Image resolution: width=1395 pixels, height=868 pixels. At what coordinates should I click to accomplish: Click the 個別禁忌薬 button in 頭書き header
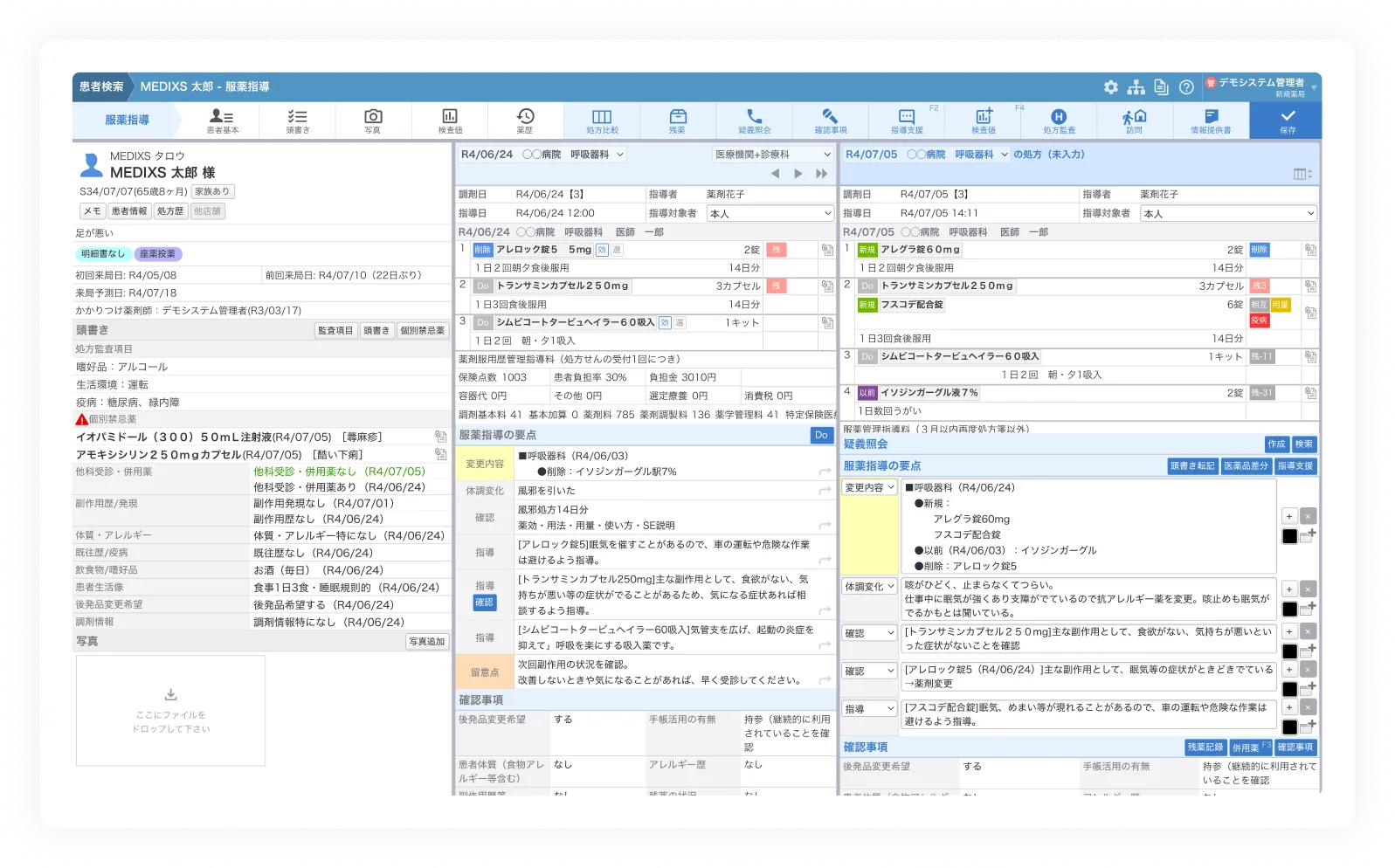coord(423,331)
